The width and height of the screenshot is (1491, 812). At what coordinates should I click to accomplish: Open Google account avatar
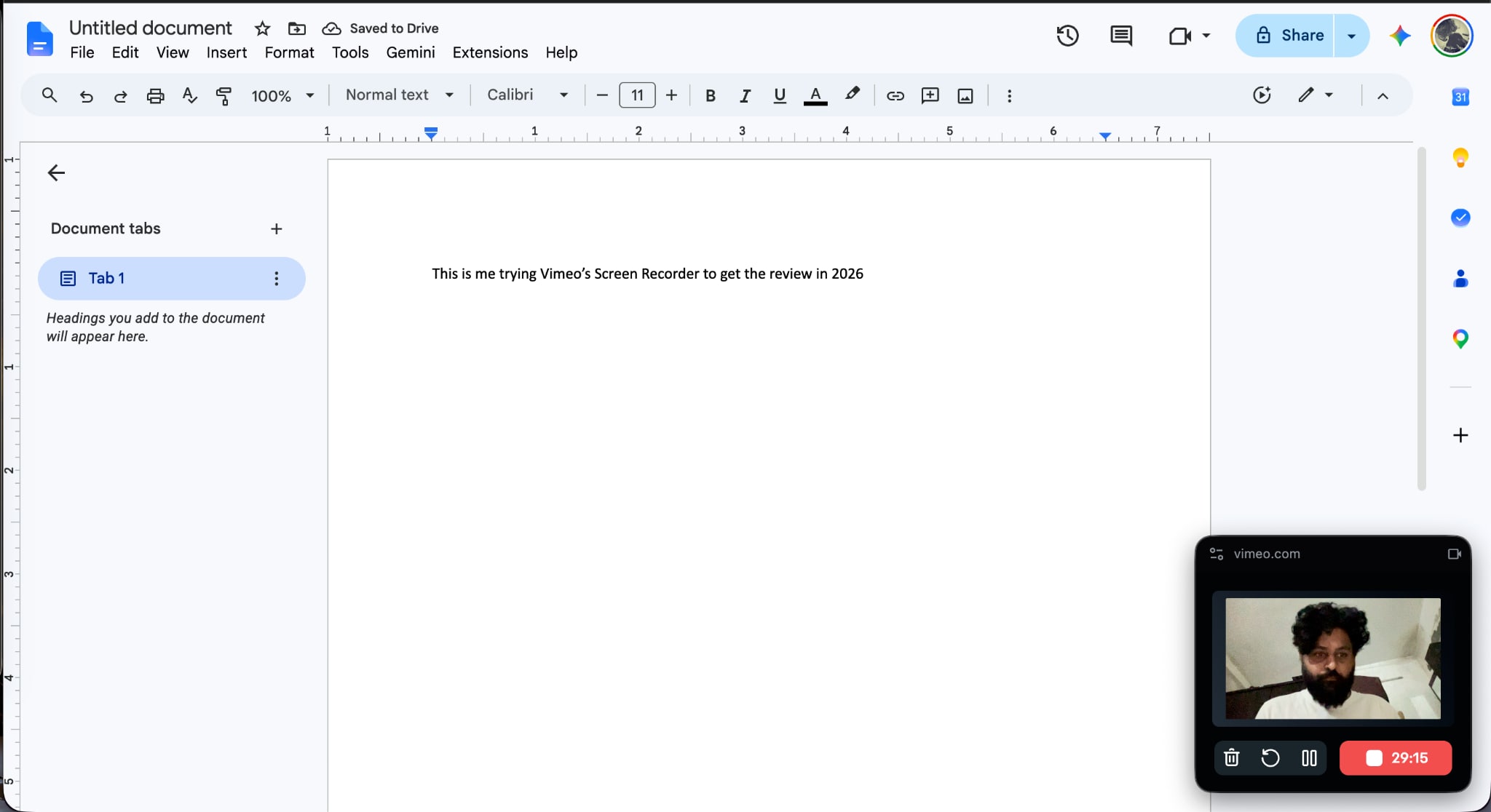1452,36
